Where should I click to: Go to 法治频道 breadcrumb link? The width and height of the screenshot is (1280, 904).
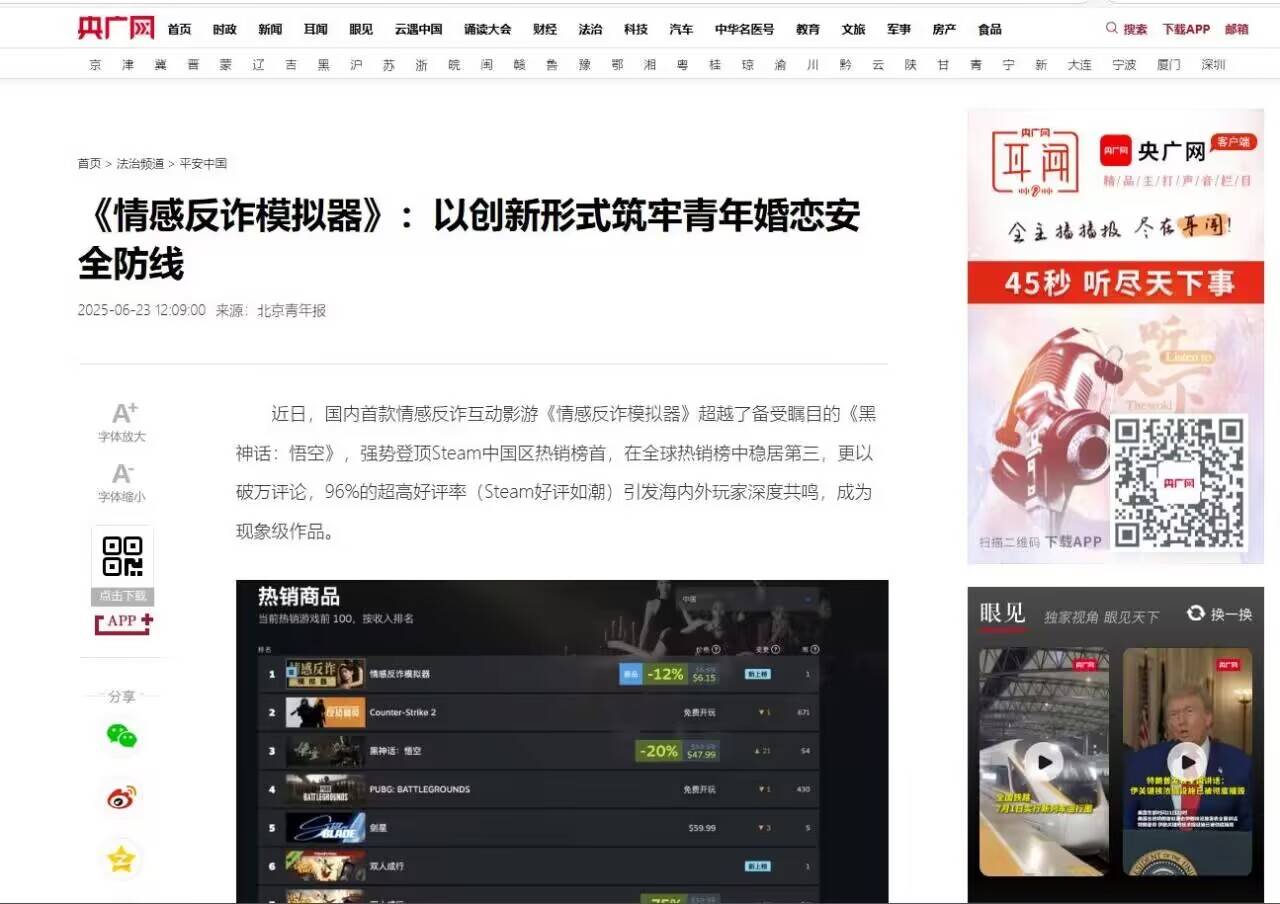[140, 163]
